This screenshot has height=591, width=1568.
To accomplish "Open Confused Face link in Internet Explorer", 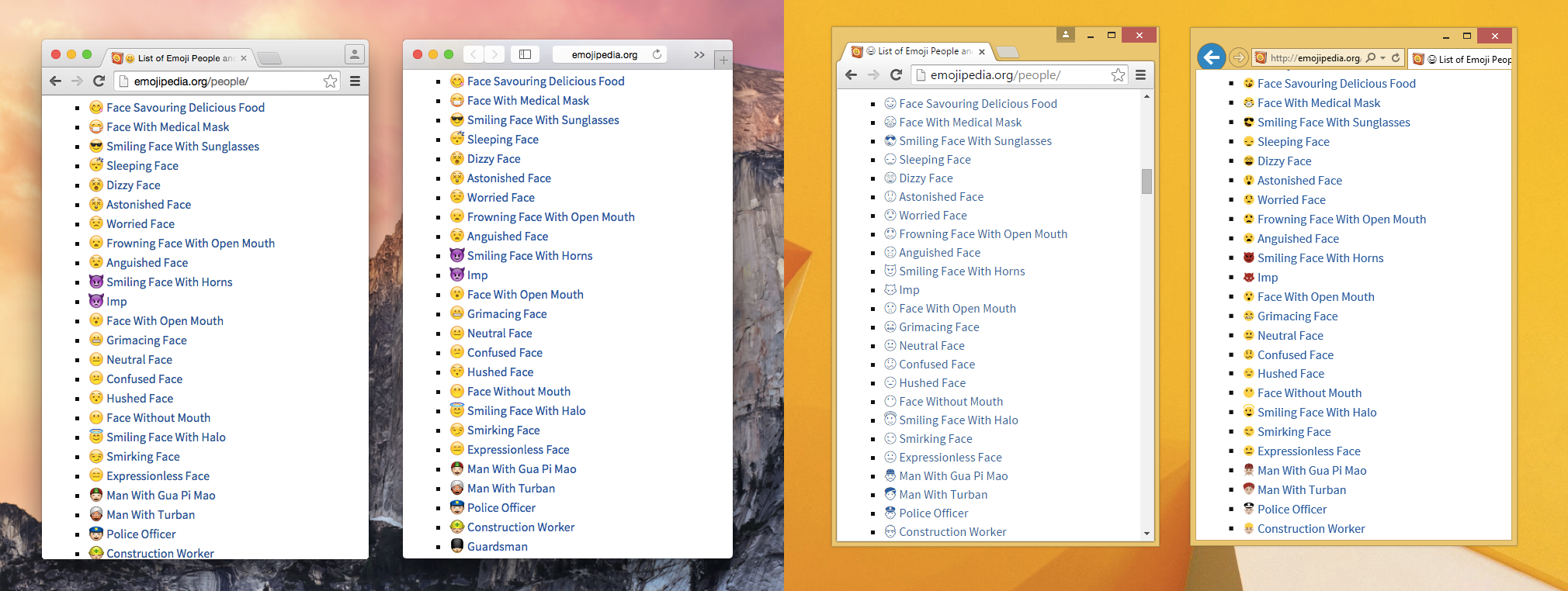I will (x=1296, y=355).
